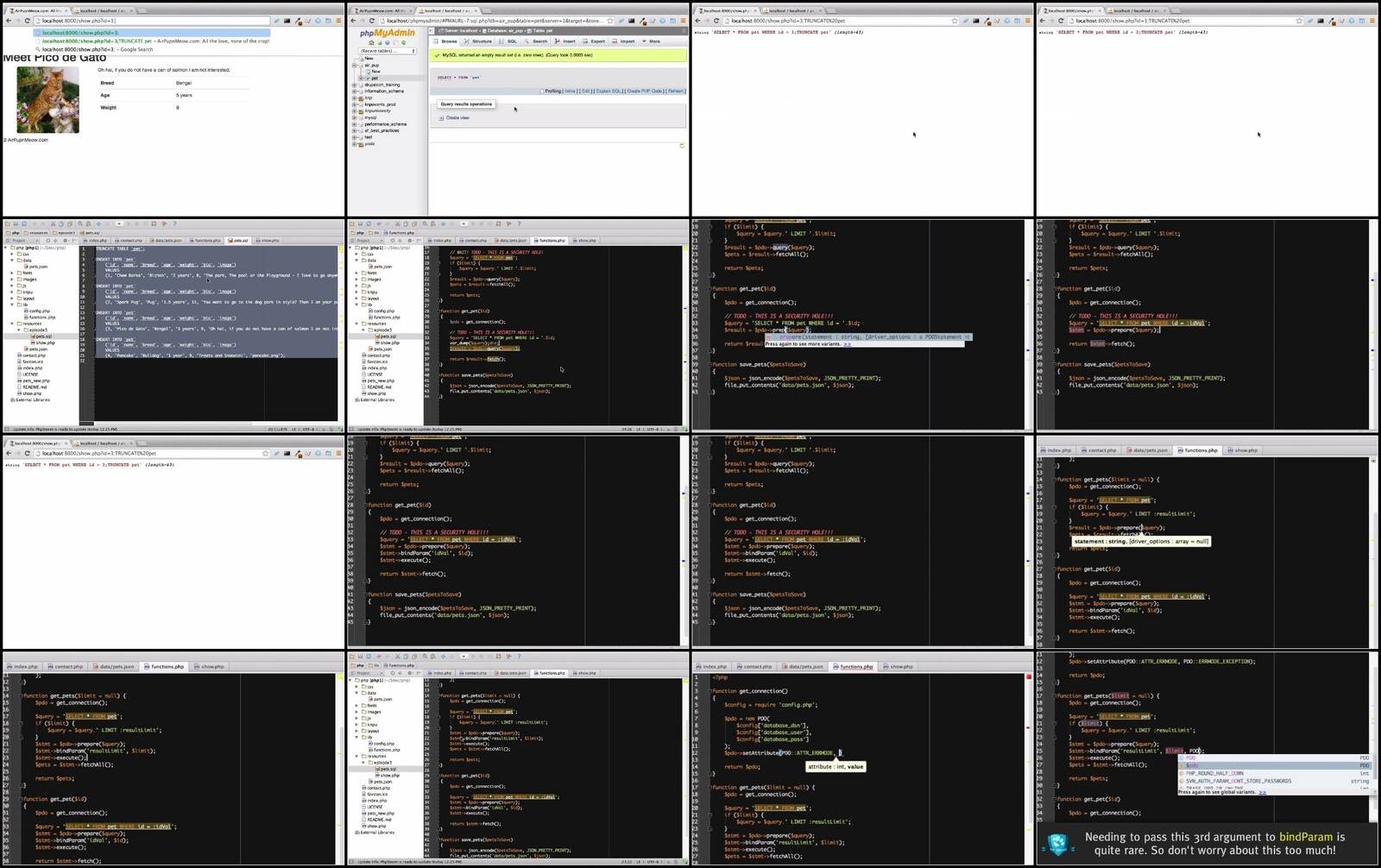Image resolution: width=1381 pixels, height=868 pixels.
Task: Open Chrome menu on Pico de Gato page
Action: coord(338,21)
